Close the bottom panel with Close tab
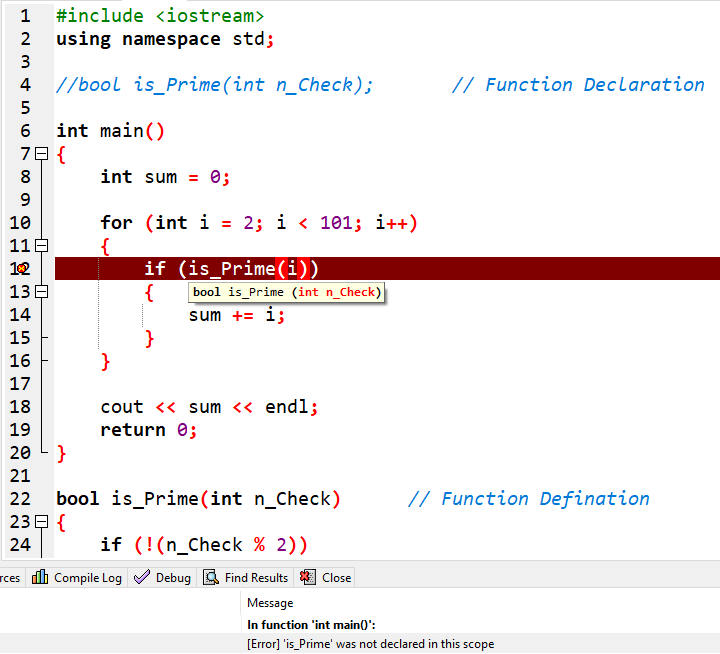720x654 pixels. [325, 577]
